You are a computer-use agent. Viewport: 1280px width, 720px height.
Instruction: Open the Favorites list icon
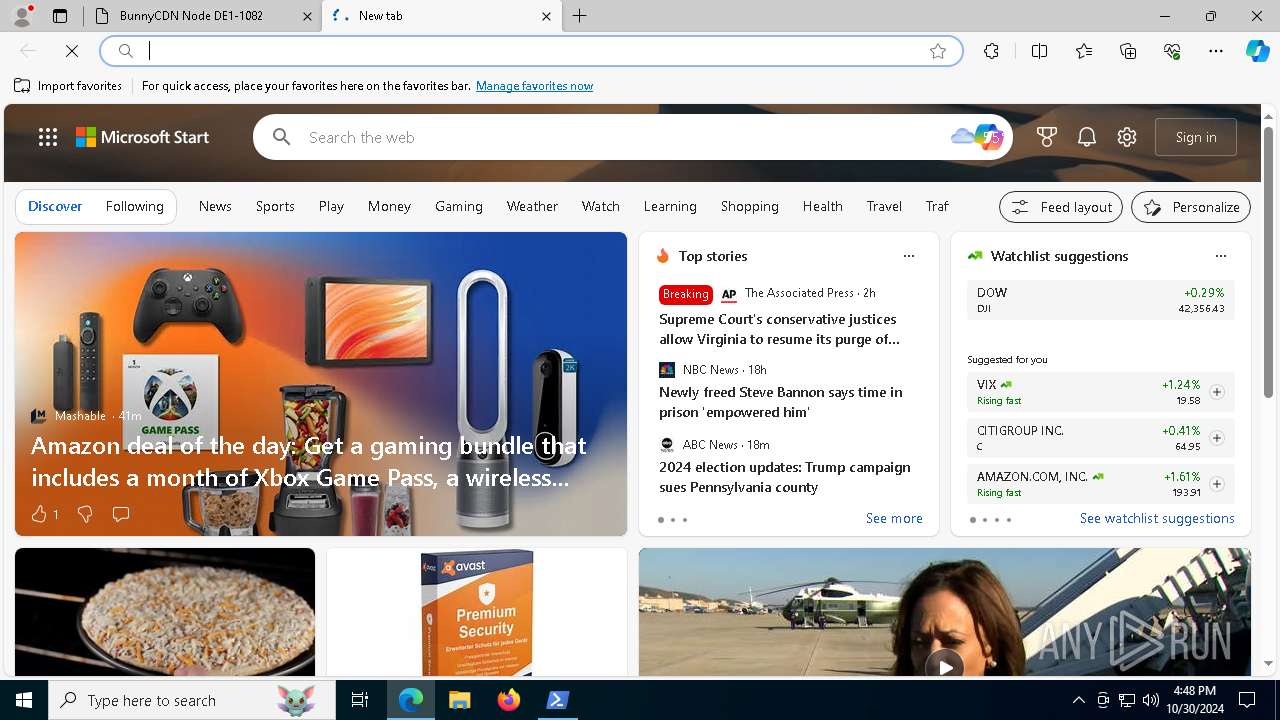pyautogui.click(x=1084, y=51)
